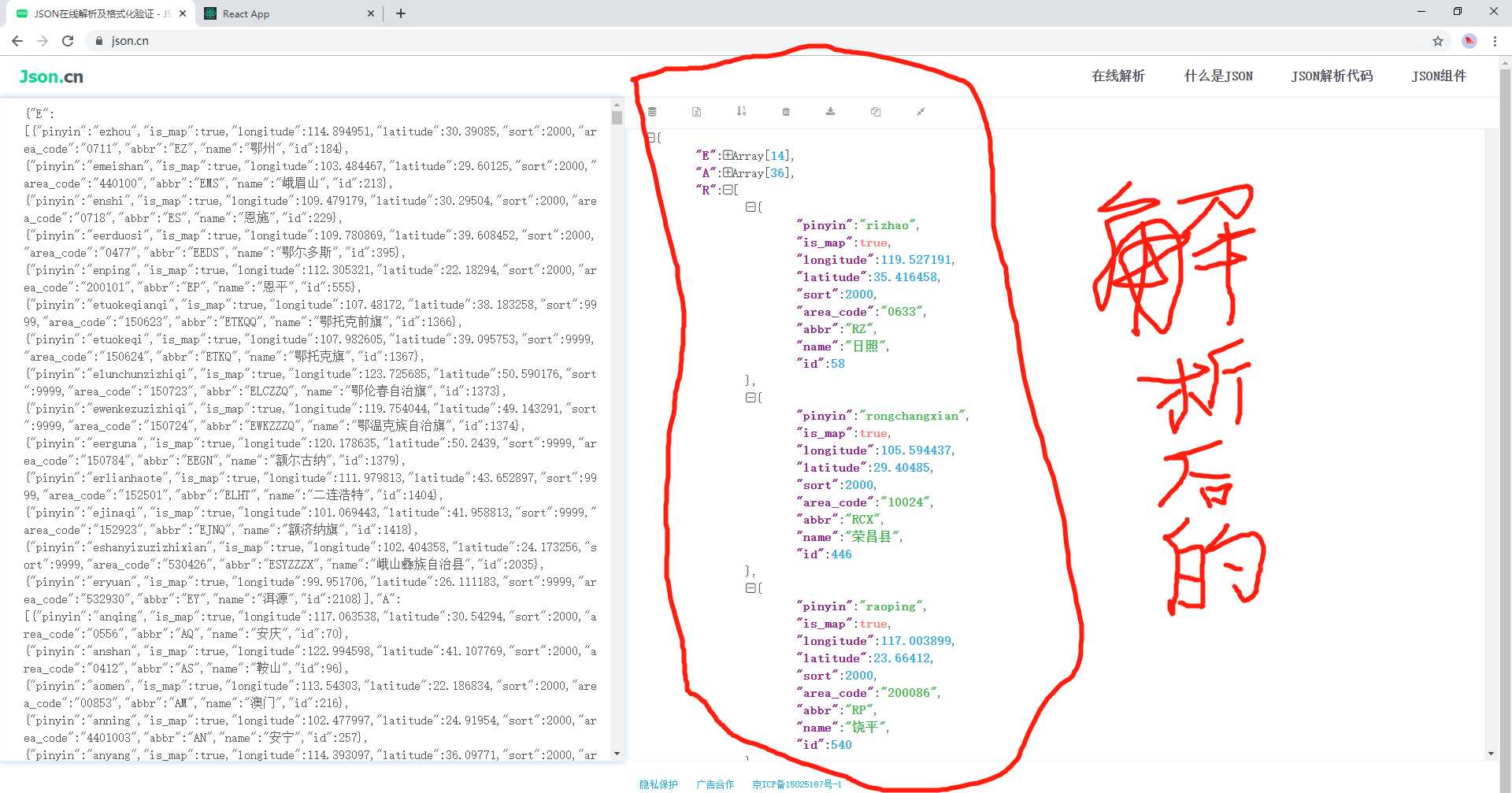Click the id value 58

pos(837,364)
